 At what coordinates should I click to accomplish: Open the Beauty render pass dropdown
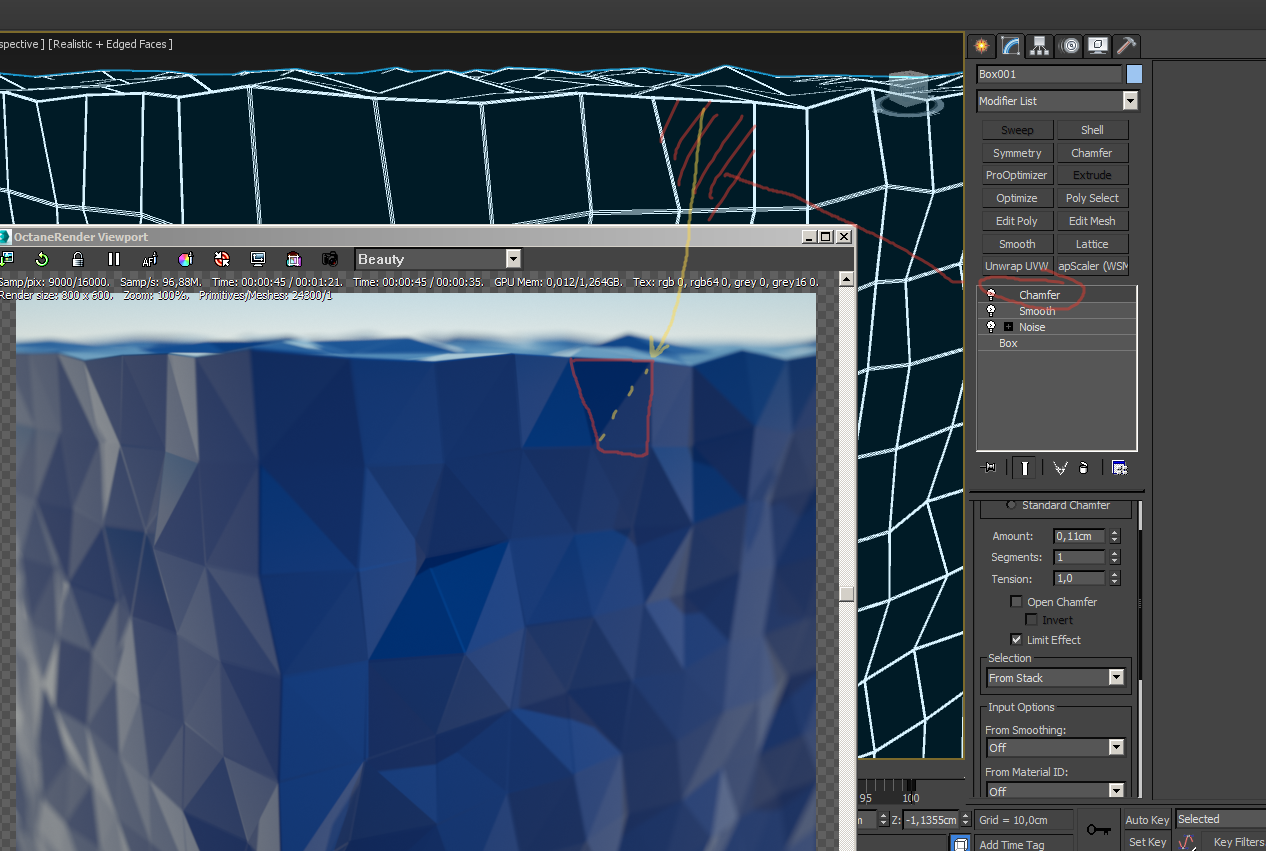click(x=513, y=259)
